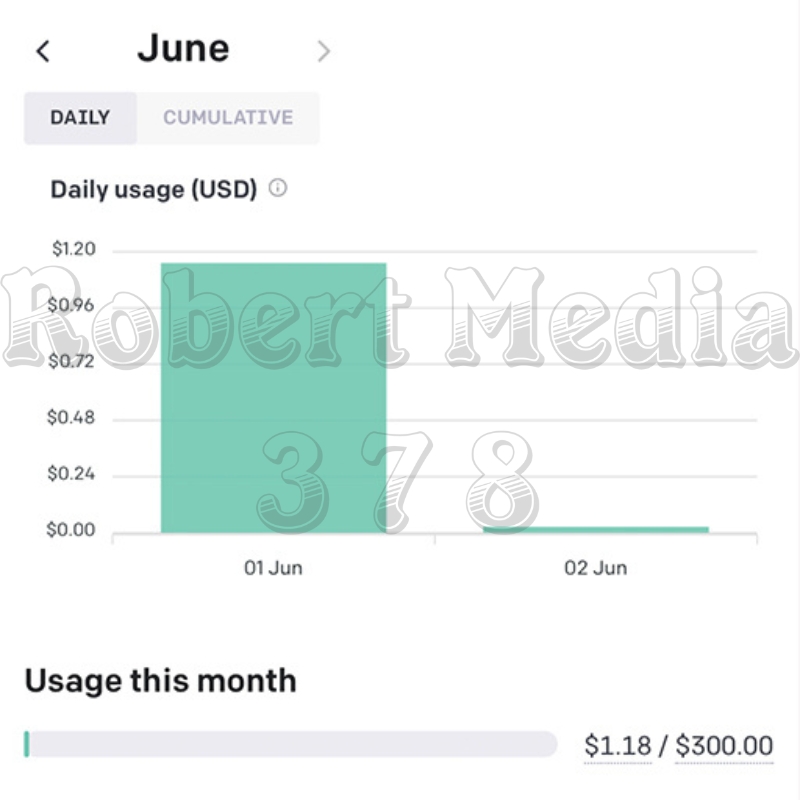The width and height of the screenshot is (800, 800).
Task: Click the $1.20 axis label
Action: (73, 249)
